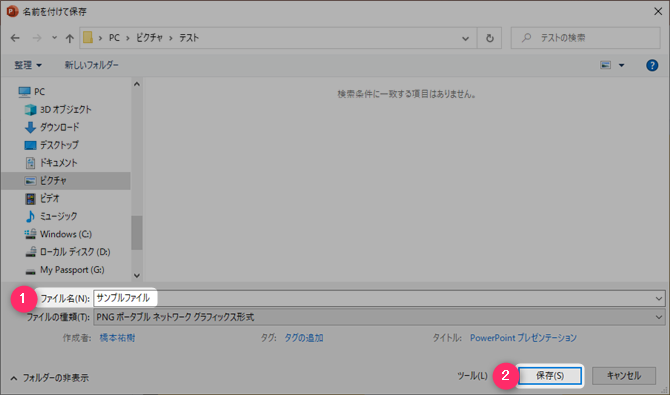This screenshot has width=670, height=395.
Task: Edit the author 橋本祐樹
Action: [118, 338]
